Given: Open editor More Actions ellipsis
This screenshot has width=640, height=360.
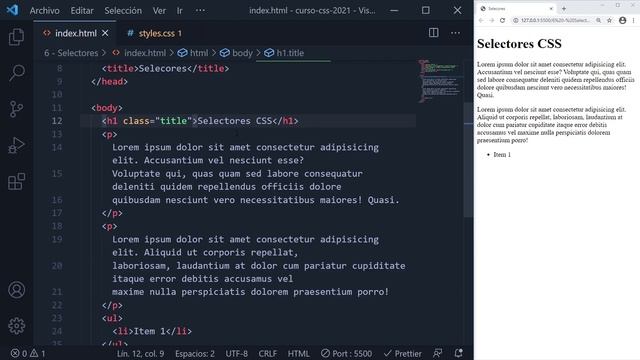Looking at the screenshot, I should coord(455,33).
